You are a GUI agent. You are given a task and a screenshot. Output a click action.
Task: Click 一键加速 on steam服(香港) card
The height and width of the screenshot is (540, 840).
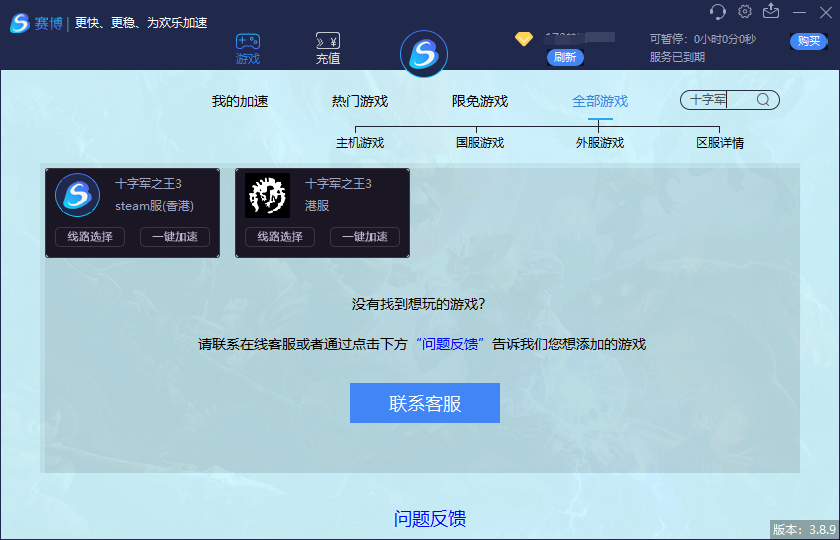coord(175,237)
